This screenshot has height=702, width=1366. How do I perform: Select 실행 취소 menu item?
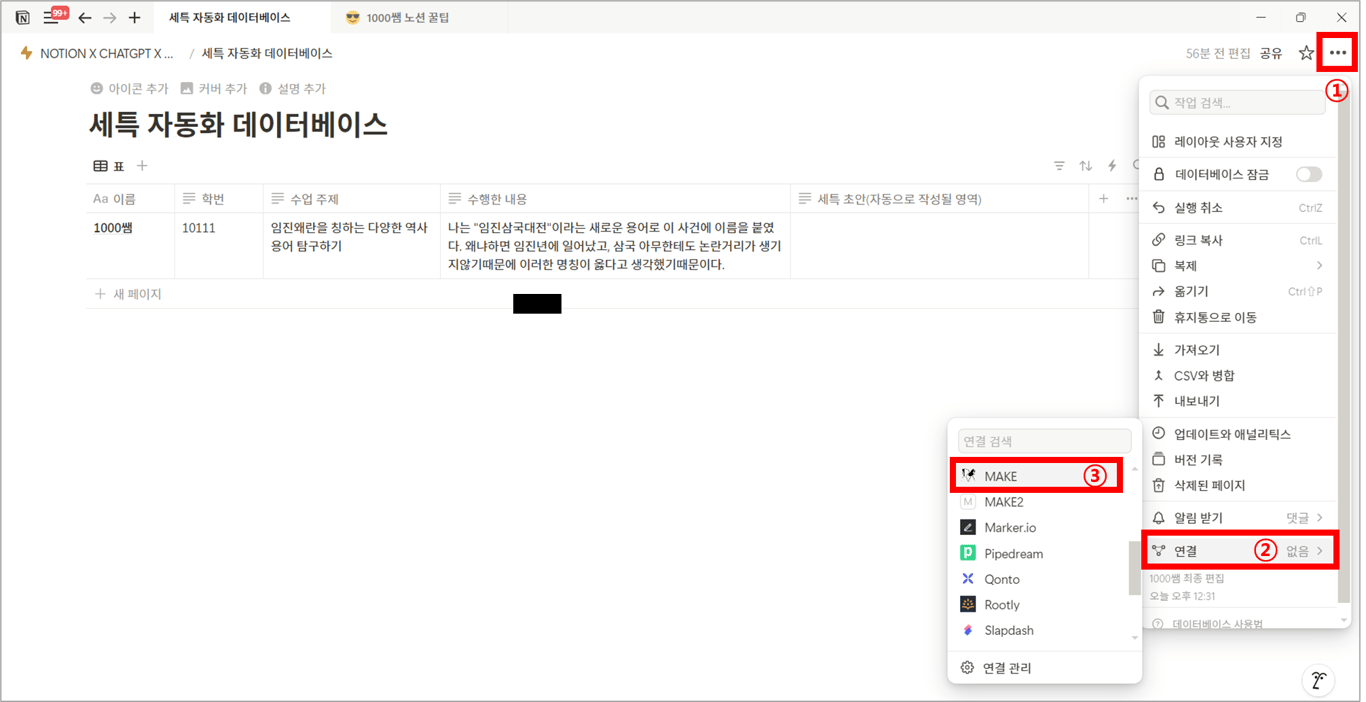[x=1238, y=208]
